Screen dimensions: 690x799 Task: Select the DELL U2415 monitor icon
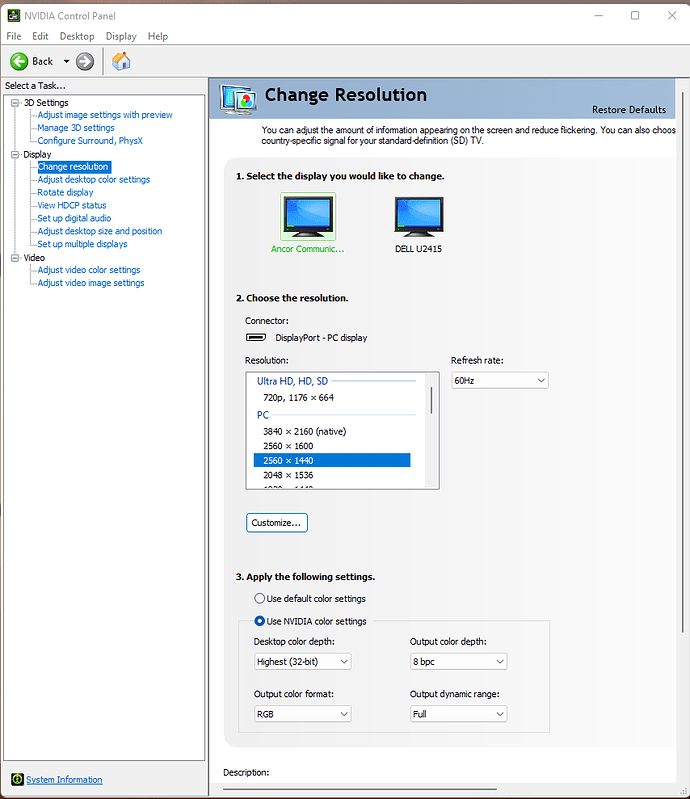tap(418, 217)
